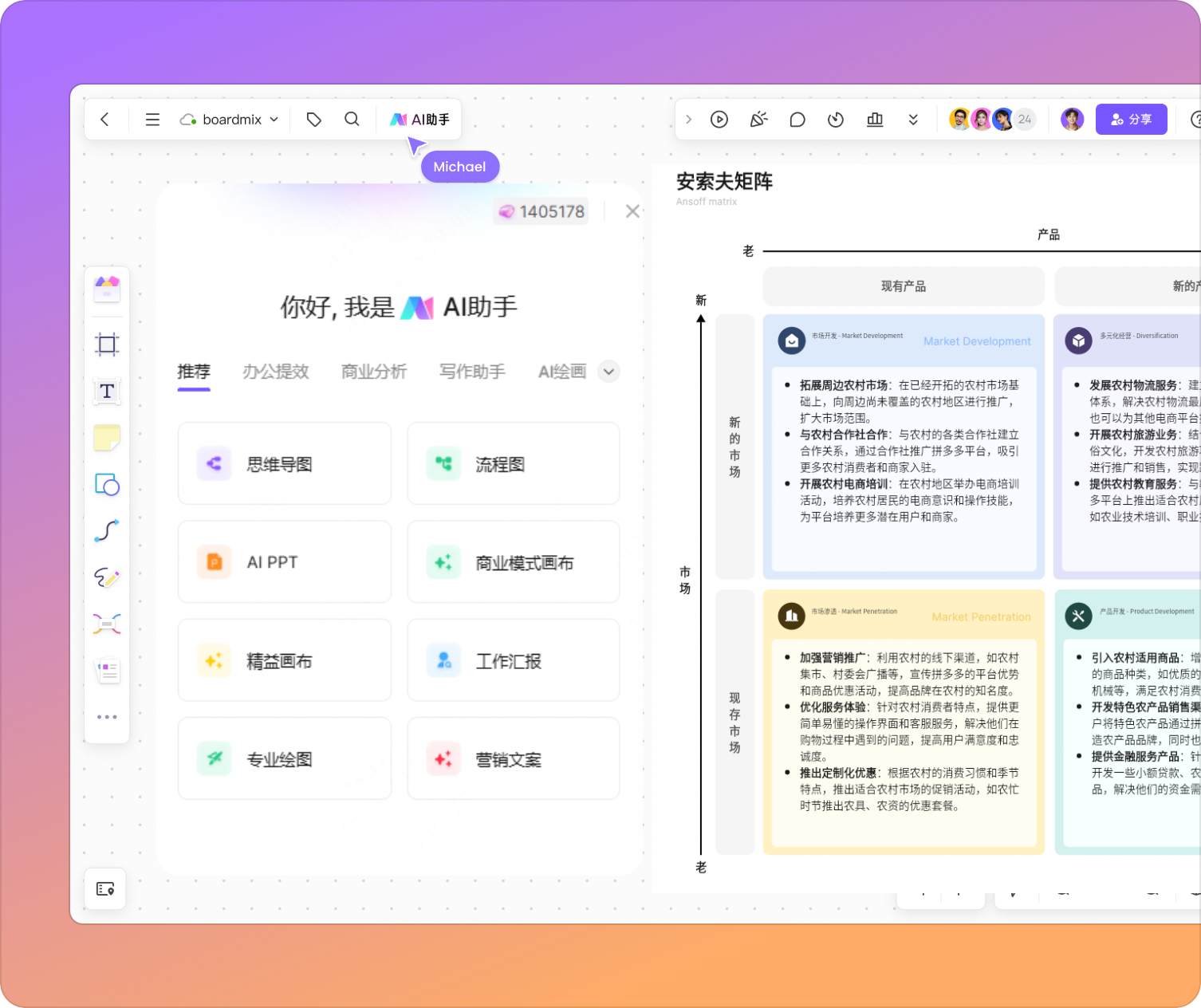Choose the 流程图 card
Image resolution: width=1201 pixels, height=1008 pixels.
[514, 464]
